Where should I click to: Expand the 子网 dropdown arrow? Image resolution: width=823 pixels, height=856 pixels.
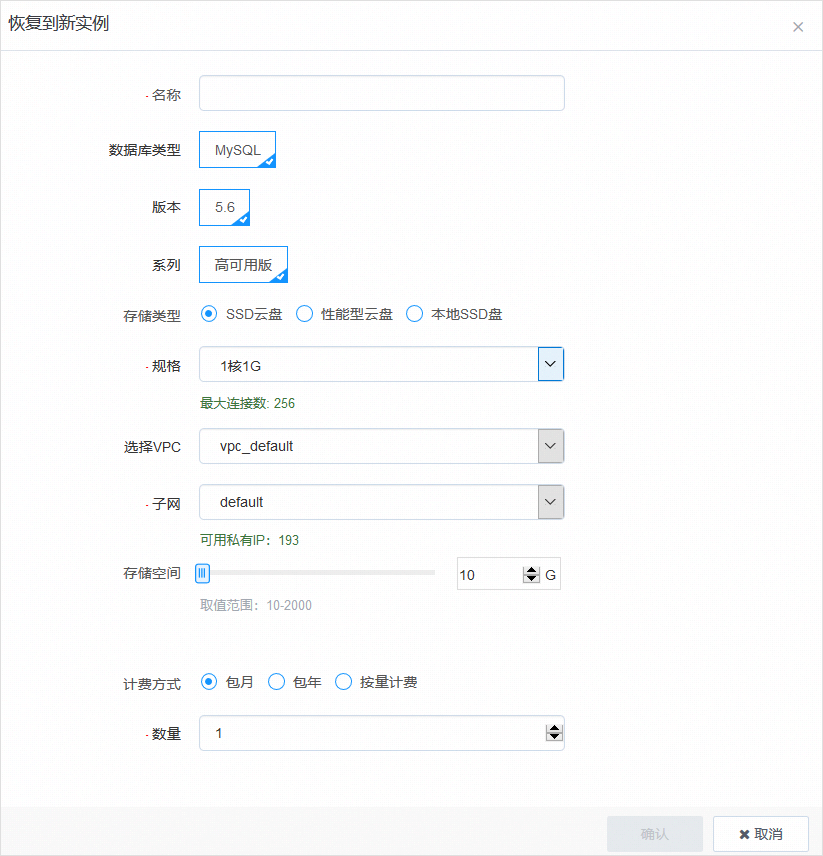coord(551,502)
